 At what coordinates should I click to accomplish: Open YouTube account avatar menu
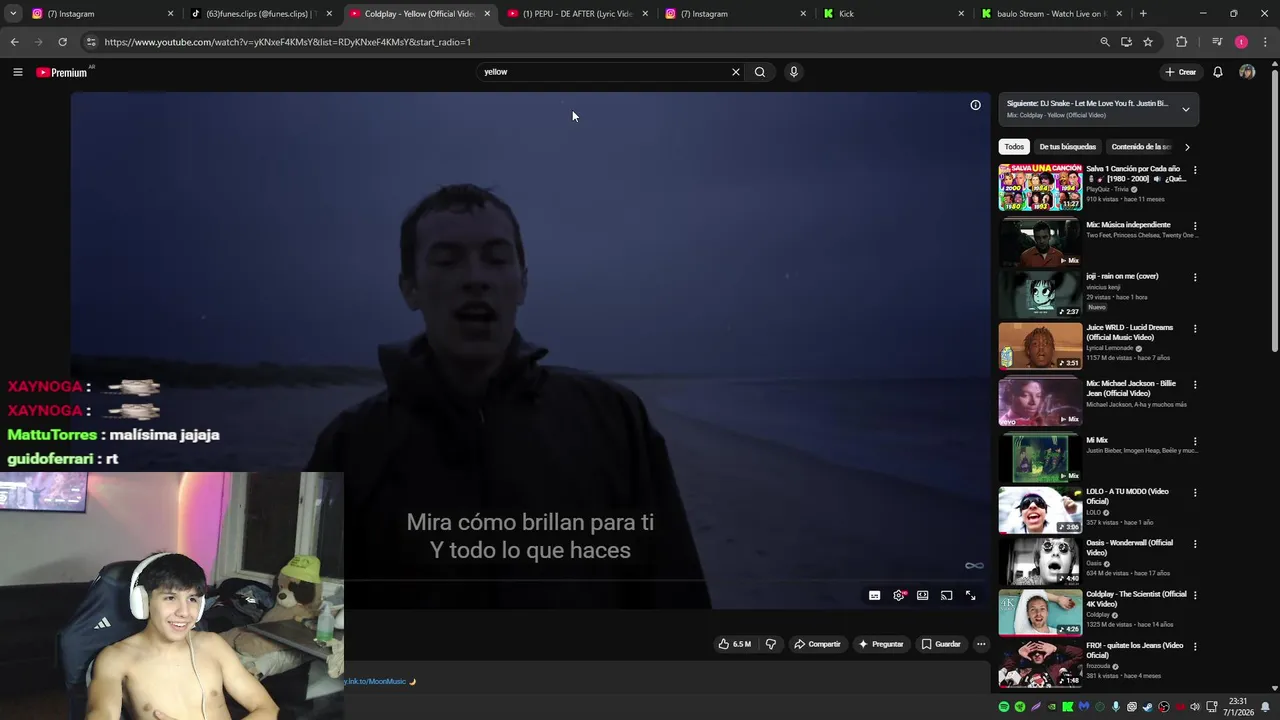[x=1247, y=72]
